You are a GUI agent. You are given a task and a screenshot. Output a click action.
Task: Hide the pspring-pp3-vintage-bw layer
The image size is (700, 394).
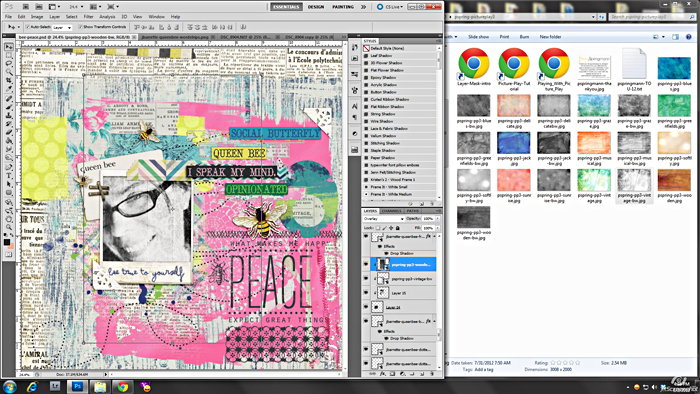point(366,279)
